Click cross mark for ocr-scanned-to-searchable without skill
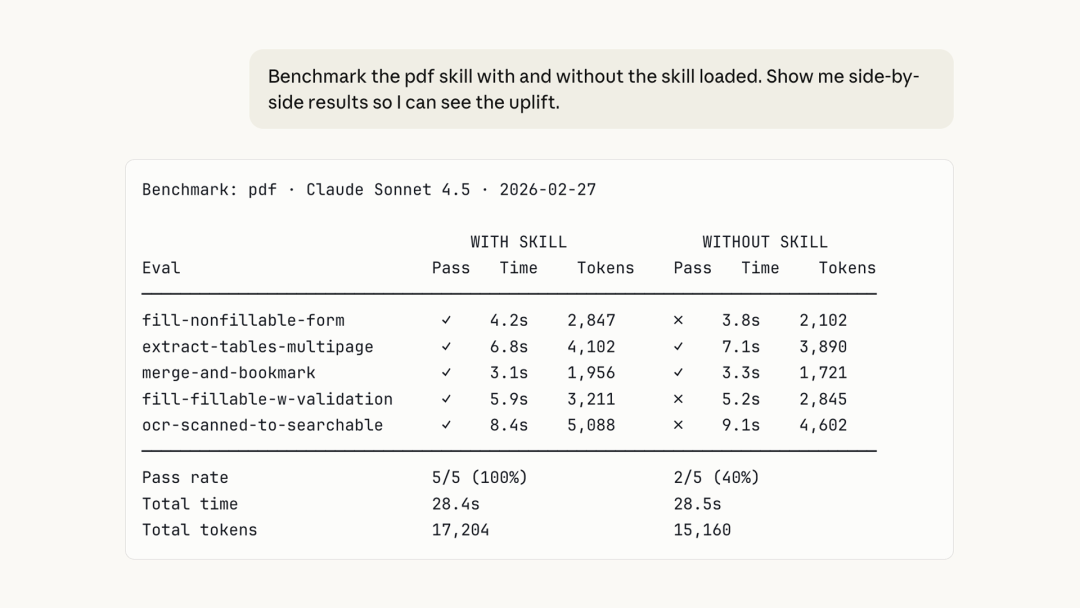Screen dimensions: 1080x608 pyautogui.click(x=678, y=424)
